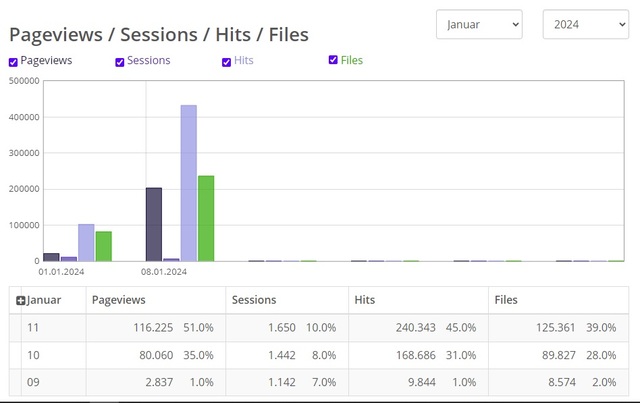Select the Files column header
640x403 pixels.
coord(506,299)
